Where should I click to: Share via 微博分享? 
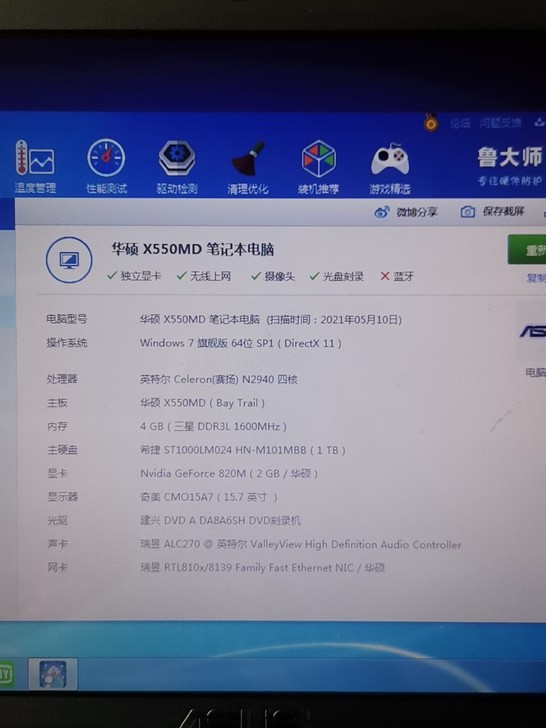[406, 212]
